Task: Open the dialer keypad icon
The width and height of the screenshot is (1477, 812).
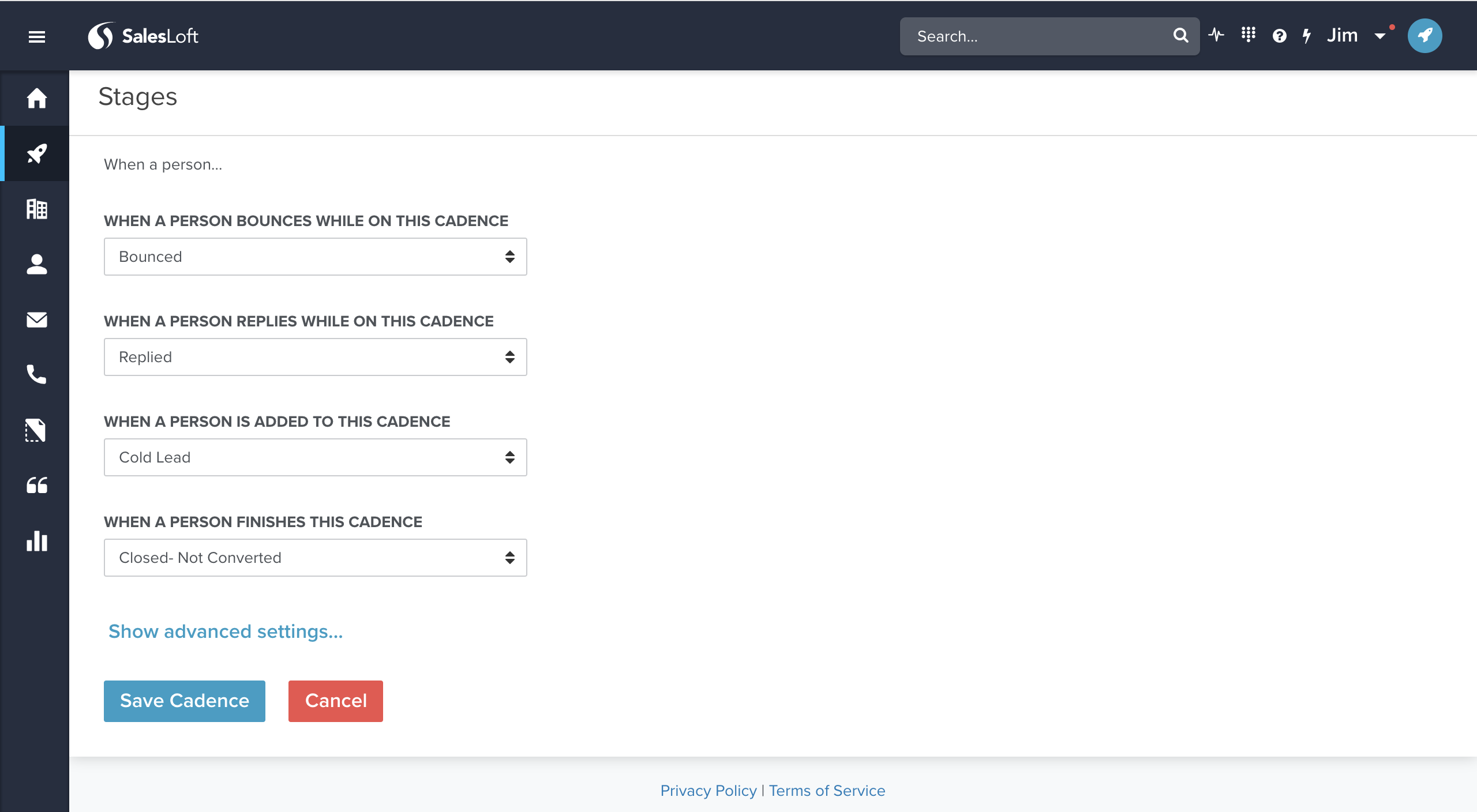Action: (x=1248, y=36)
